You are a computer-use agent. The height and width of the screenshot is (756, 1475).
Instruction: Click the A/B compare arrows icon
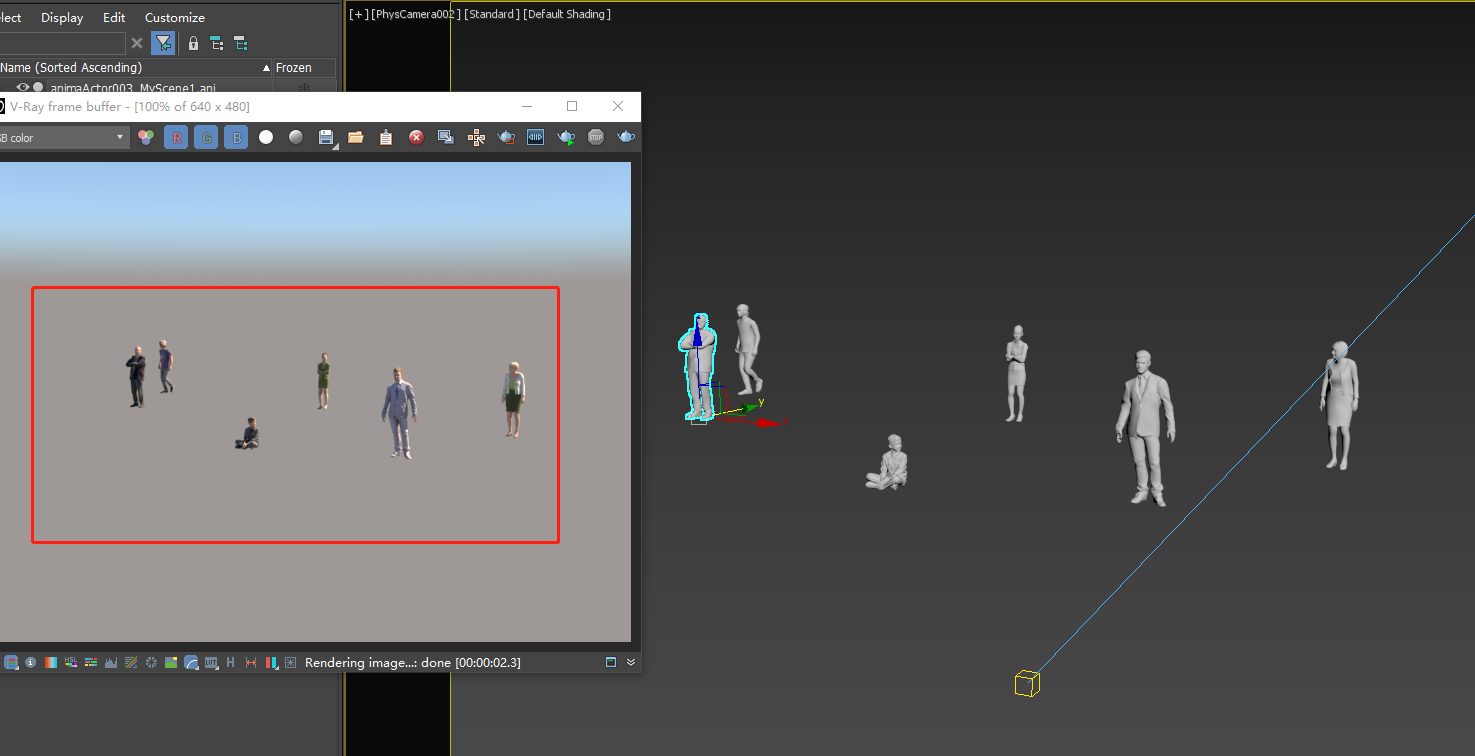(251, 662)
